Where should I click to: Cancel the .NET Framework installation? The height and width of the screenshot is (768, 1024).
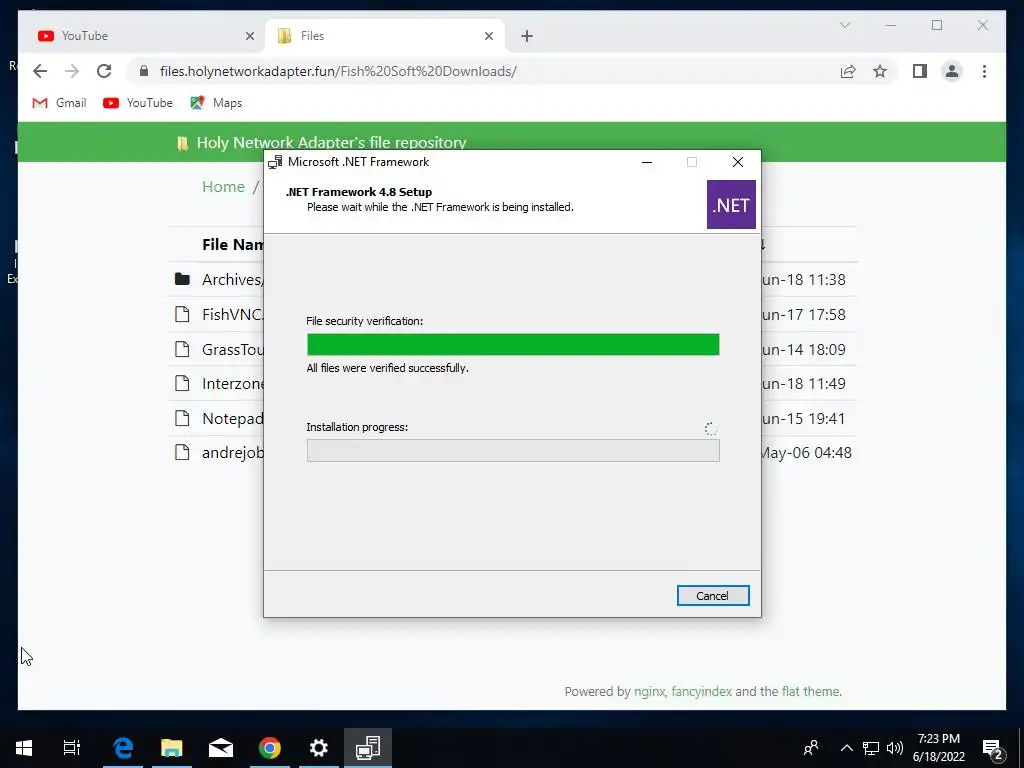pos(712,596)
